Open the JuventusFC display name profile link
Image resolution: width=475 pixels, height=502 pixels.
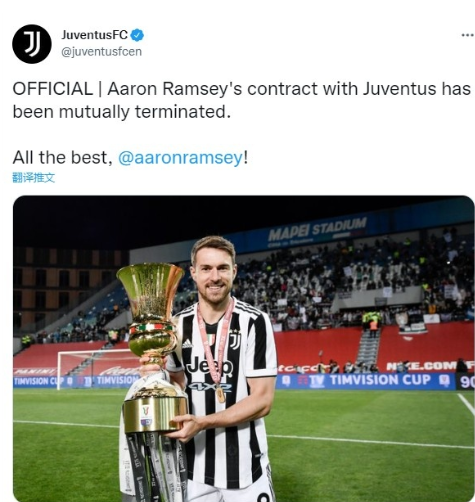[95, 35]
